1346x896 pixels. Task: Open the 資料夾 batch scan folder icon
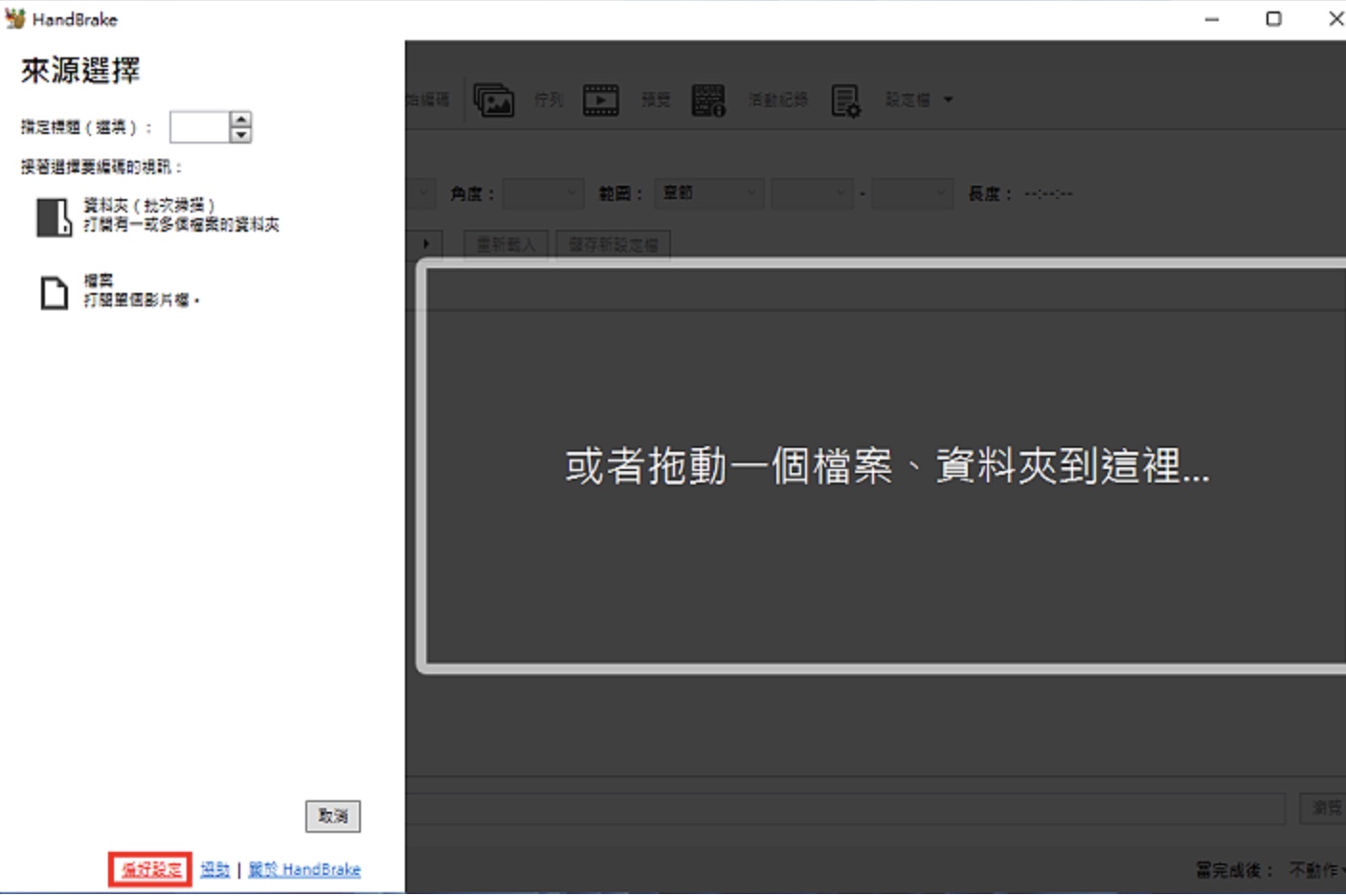click(x=54, y=217)
